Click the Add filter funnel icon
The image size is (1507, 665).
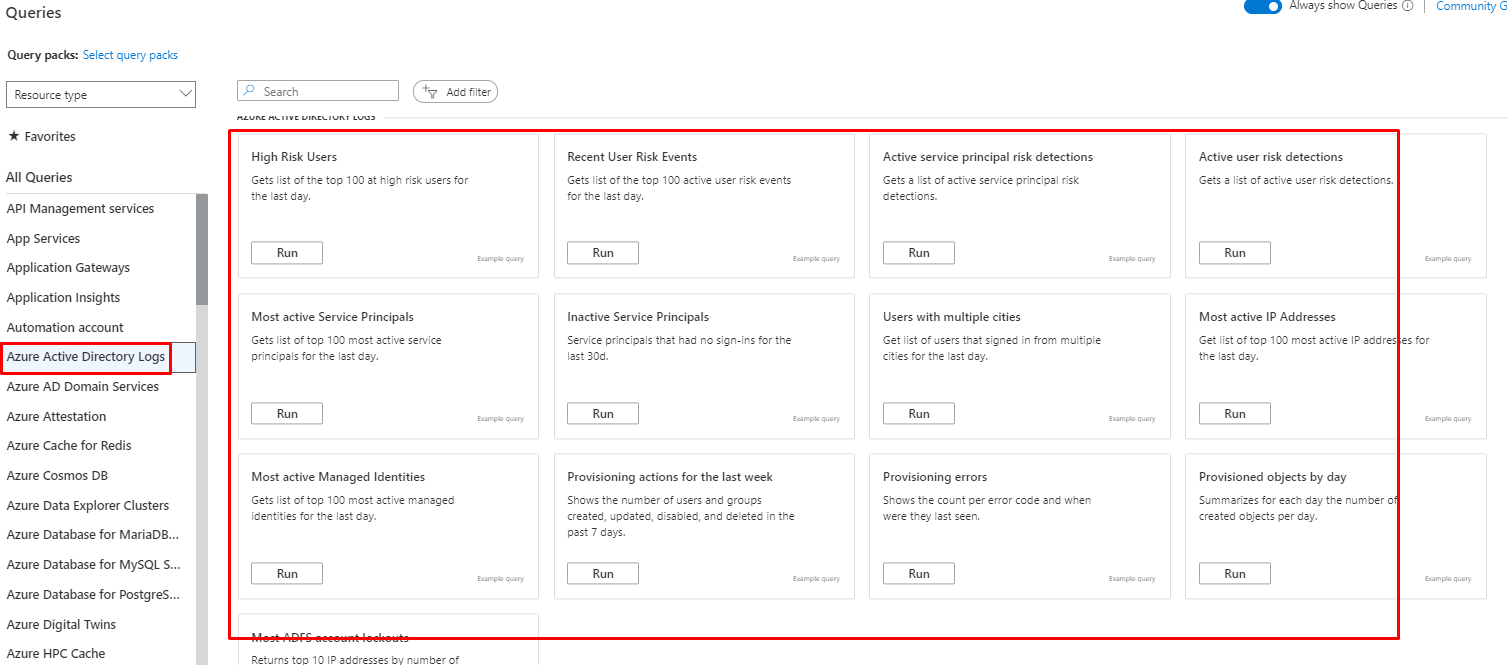pos(430,92)
